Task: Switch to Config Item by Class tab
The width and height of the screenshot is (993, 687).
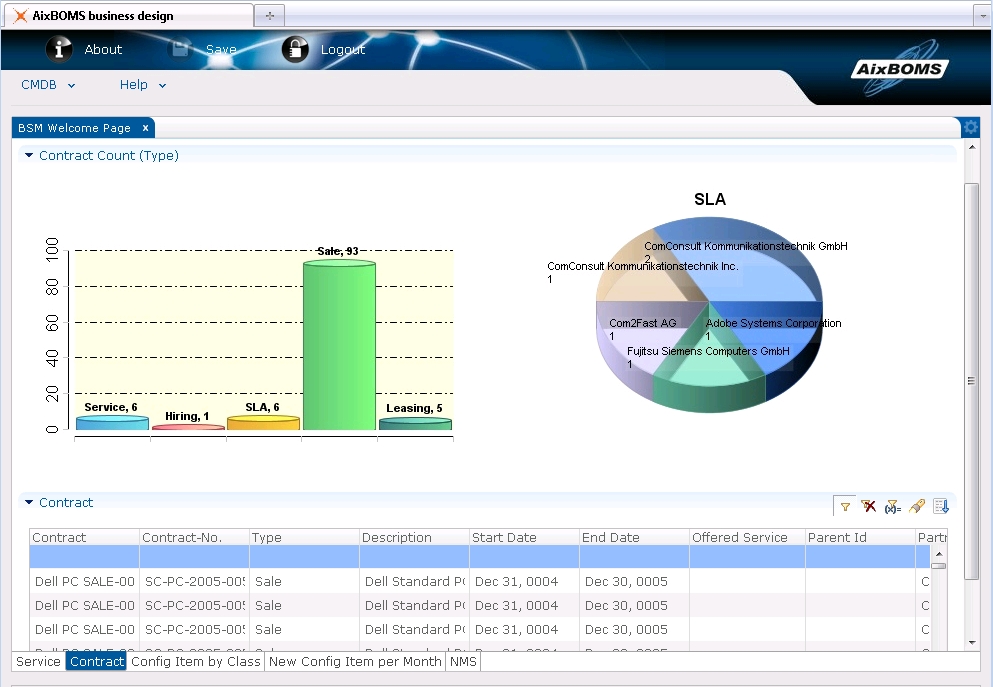Action: point(196,662)
